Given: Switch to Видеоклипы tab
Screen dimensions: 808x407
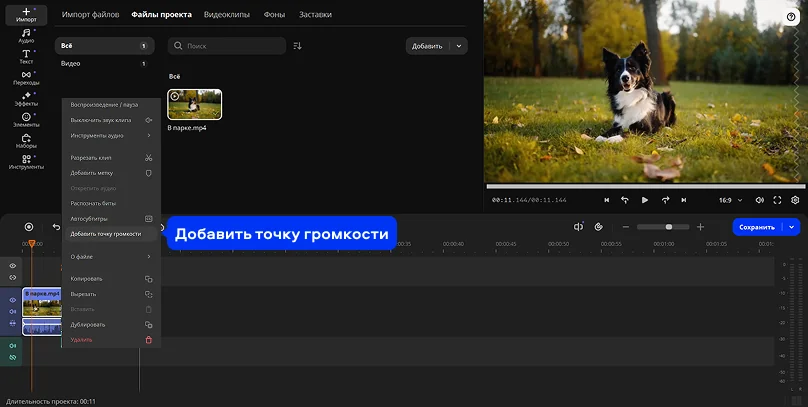Looking at the screenshot, I should [227, 14].
